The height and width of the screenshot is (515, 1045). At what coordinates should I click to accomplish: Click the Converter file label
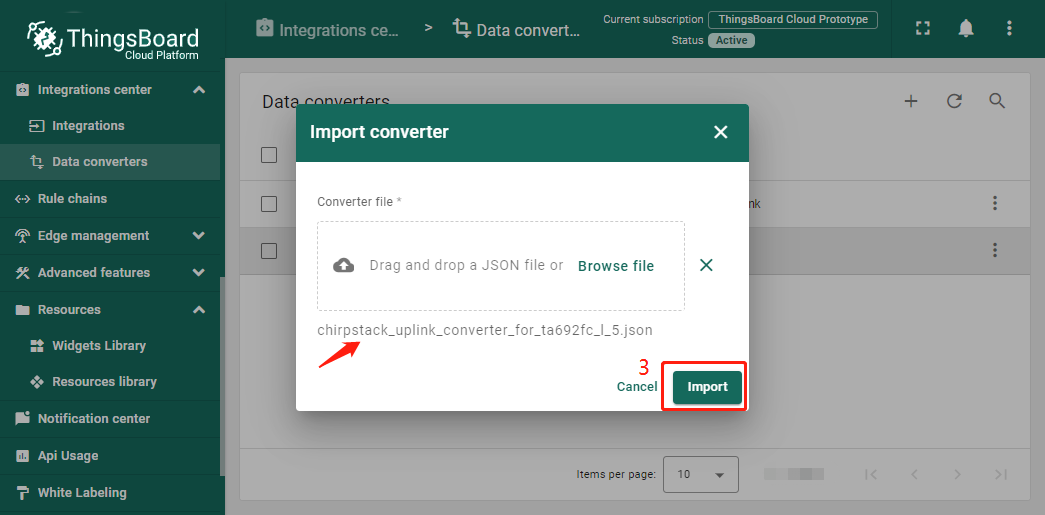[x=359, y=202]
